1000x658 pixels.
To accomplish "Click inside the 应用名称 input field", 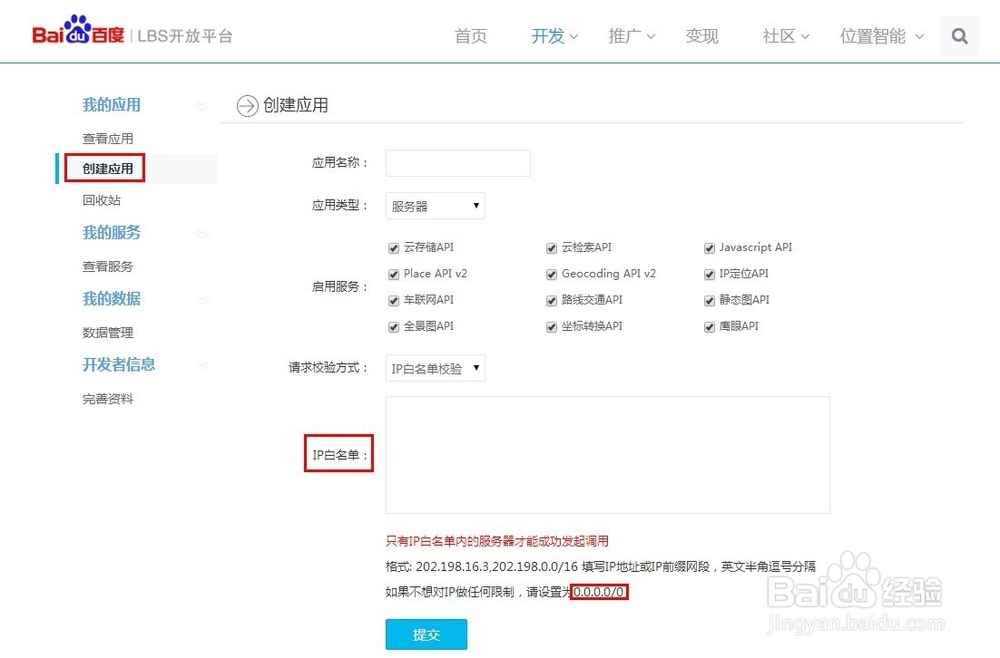I will [457, 162].
